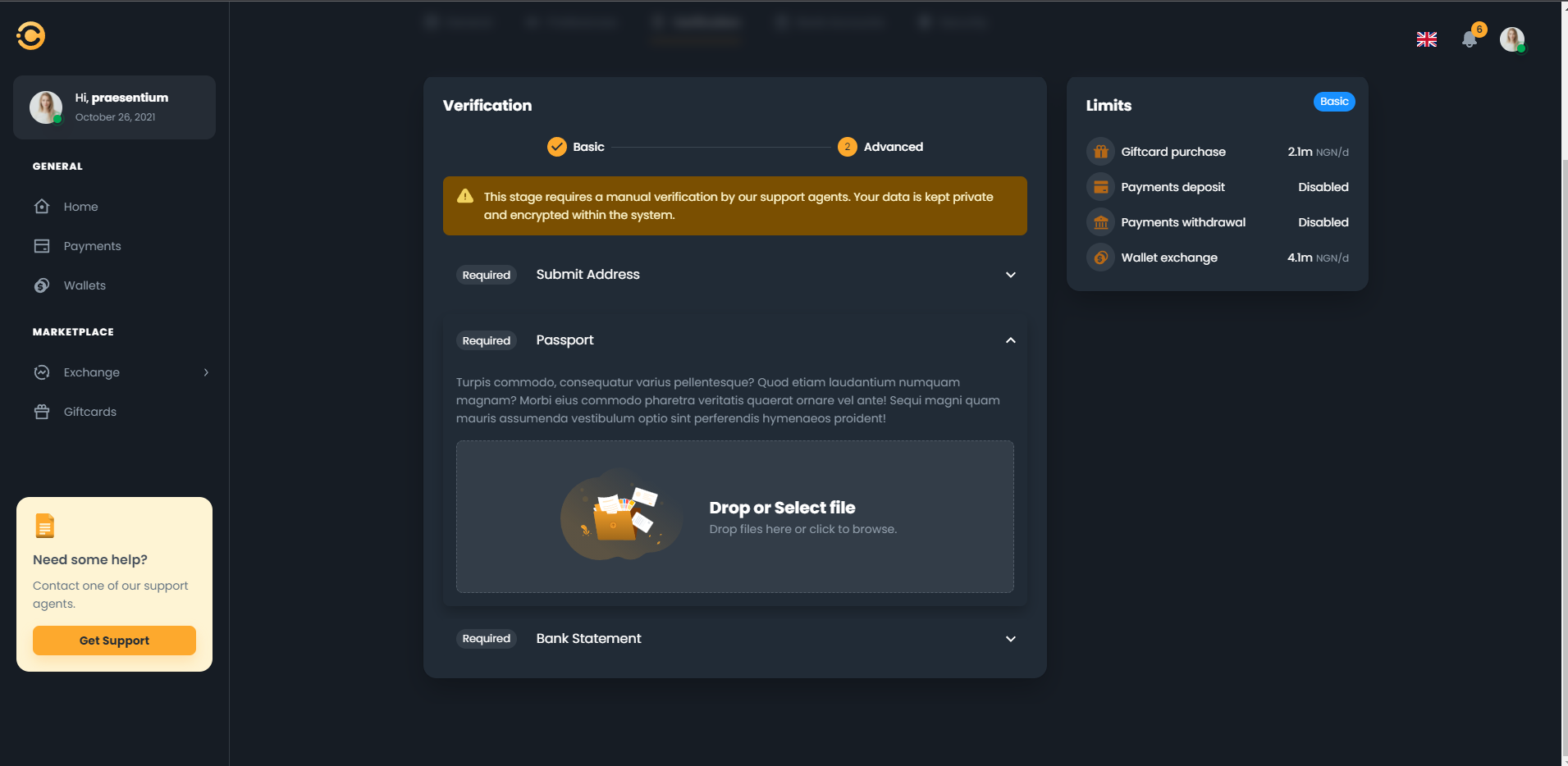This screenshot has width=1568, height=766.
Task: Expand the Exchange submenu arrow
Action: coord(206,372)
